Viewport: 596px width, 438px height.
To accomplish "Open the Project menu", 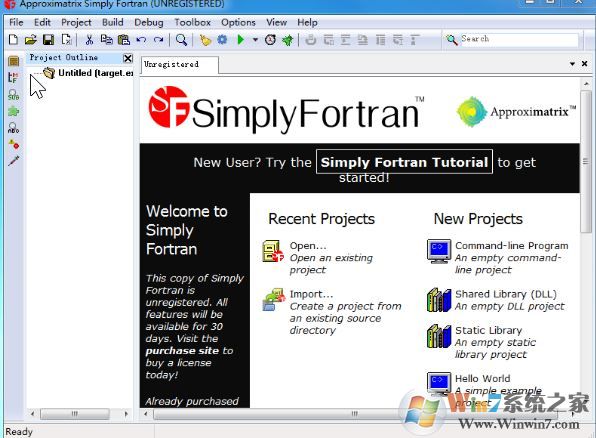I will (x=76, y=22).
